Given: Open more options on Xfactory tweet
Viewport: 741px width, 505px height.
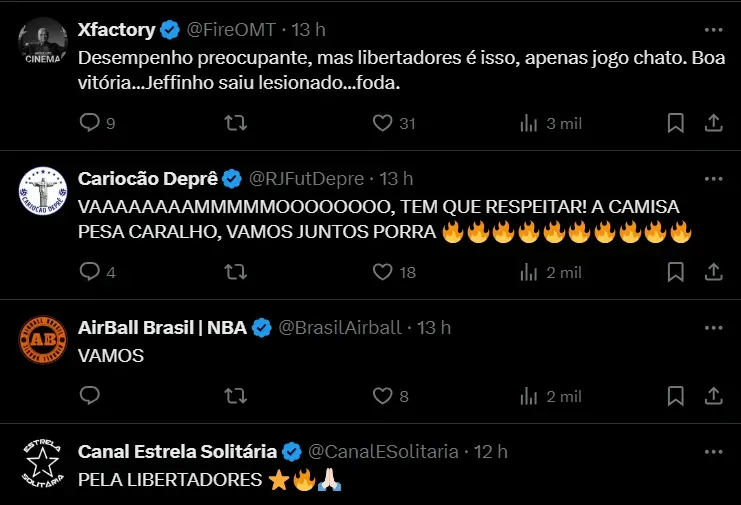Looking at the screenshot, I should click(x=713, y=30).
